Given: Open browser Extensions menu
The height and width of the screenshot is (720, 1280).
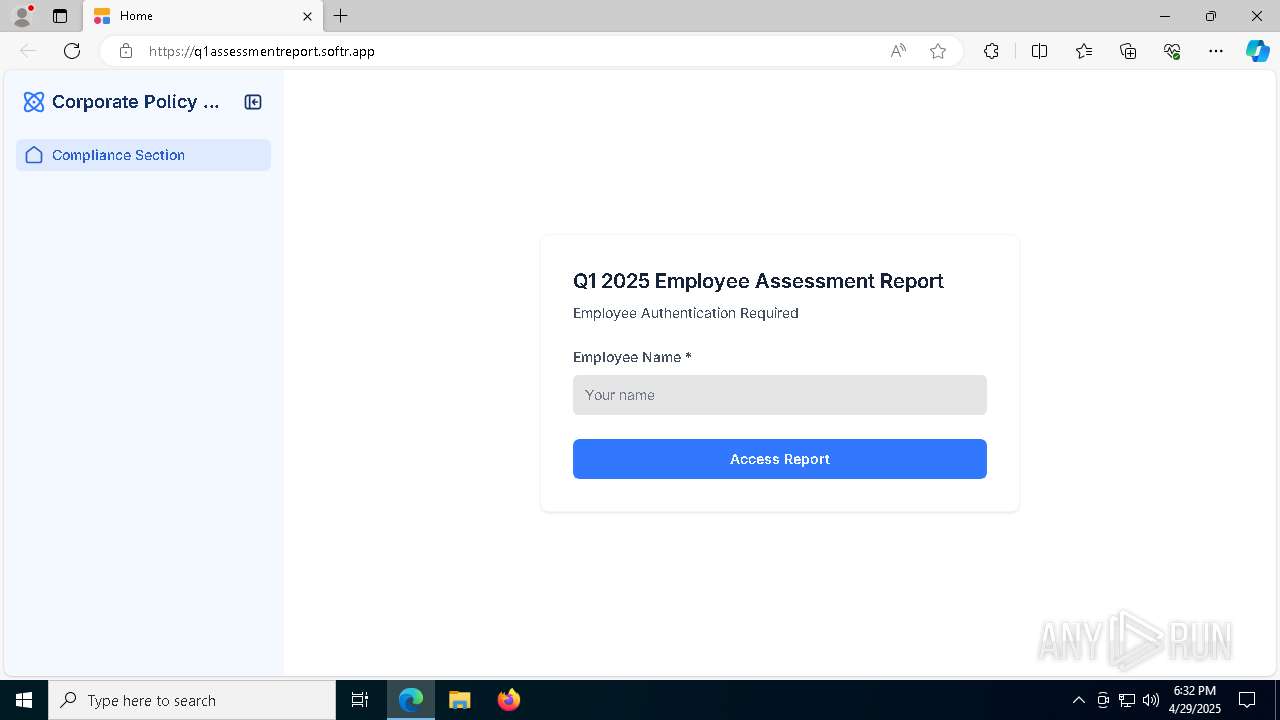Looking at the screenshot, I should [x=991, y=51].
